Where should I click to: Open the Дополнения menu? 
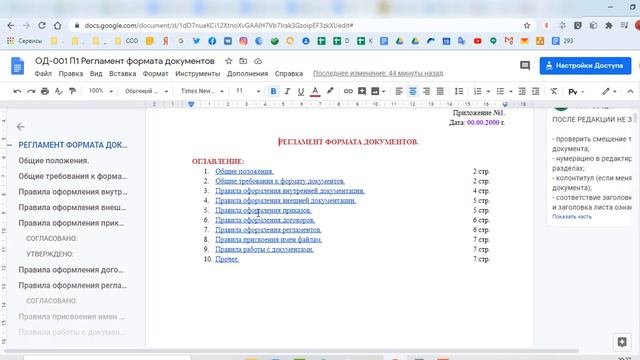pyautogui.click(x=247, y=73)
